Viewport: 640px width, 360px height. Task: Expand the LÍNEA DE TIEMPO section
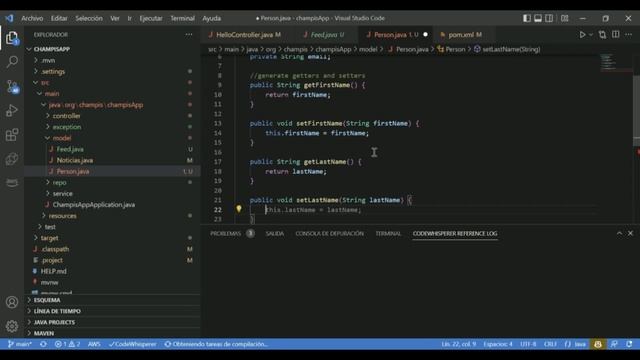(112, 311)
